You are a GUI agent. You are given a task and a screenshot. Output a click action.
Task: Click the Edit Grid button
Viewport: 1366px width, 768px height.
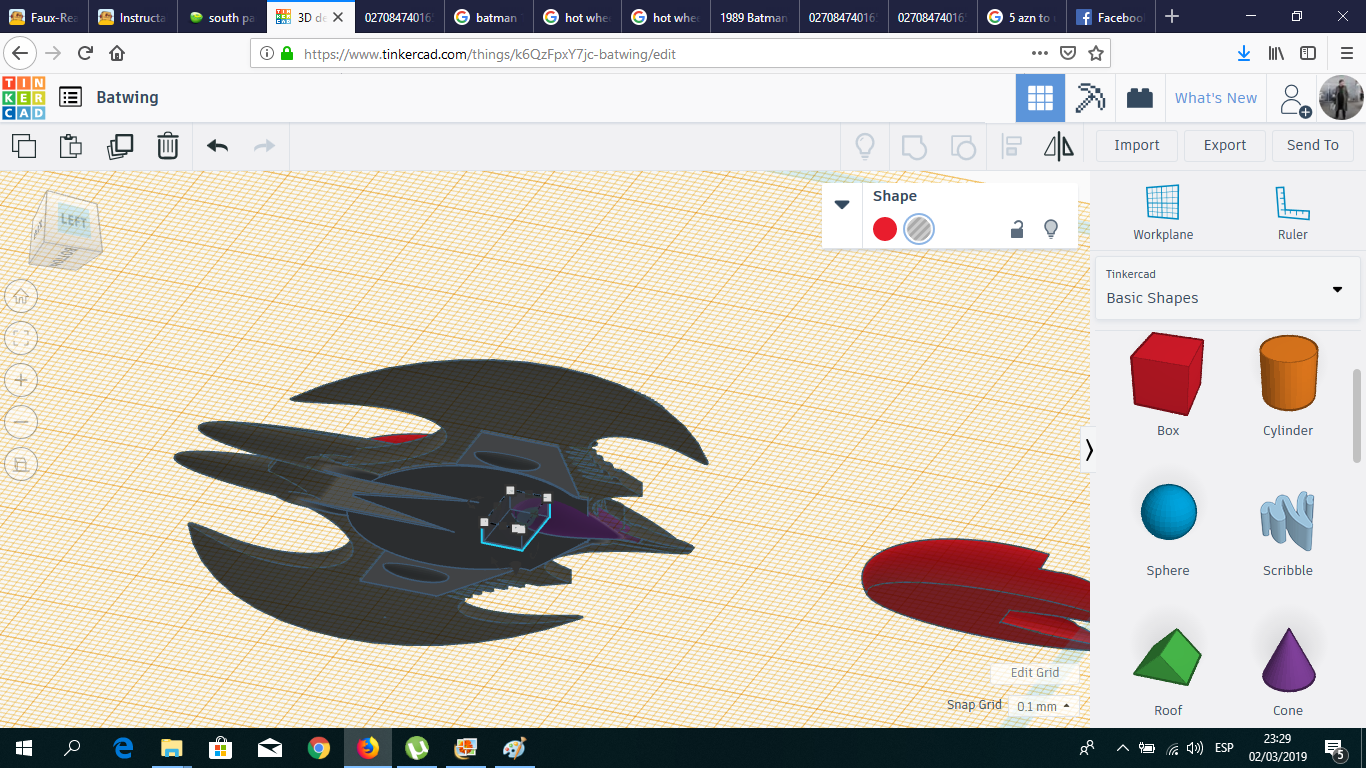[x=1035, y=673]
